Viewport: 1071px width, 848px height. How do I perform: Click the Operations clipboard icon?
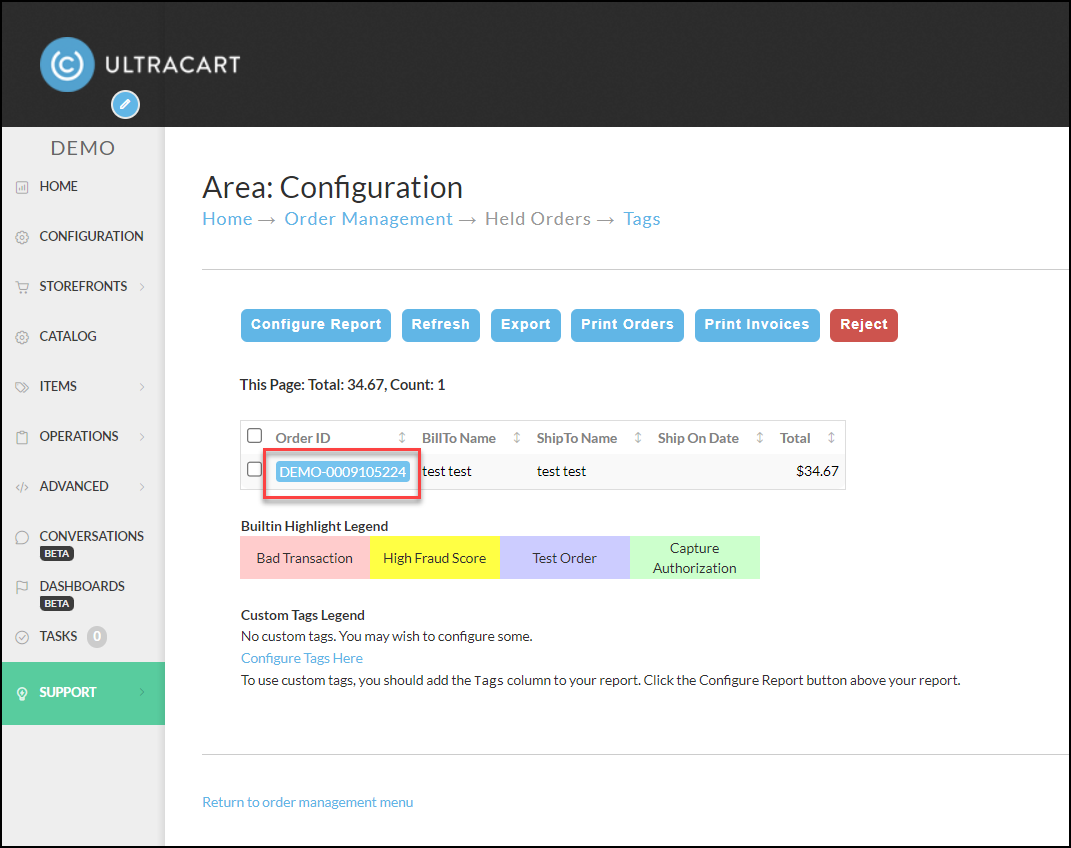pyautogui.click(x=22, y=437)
